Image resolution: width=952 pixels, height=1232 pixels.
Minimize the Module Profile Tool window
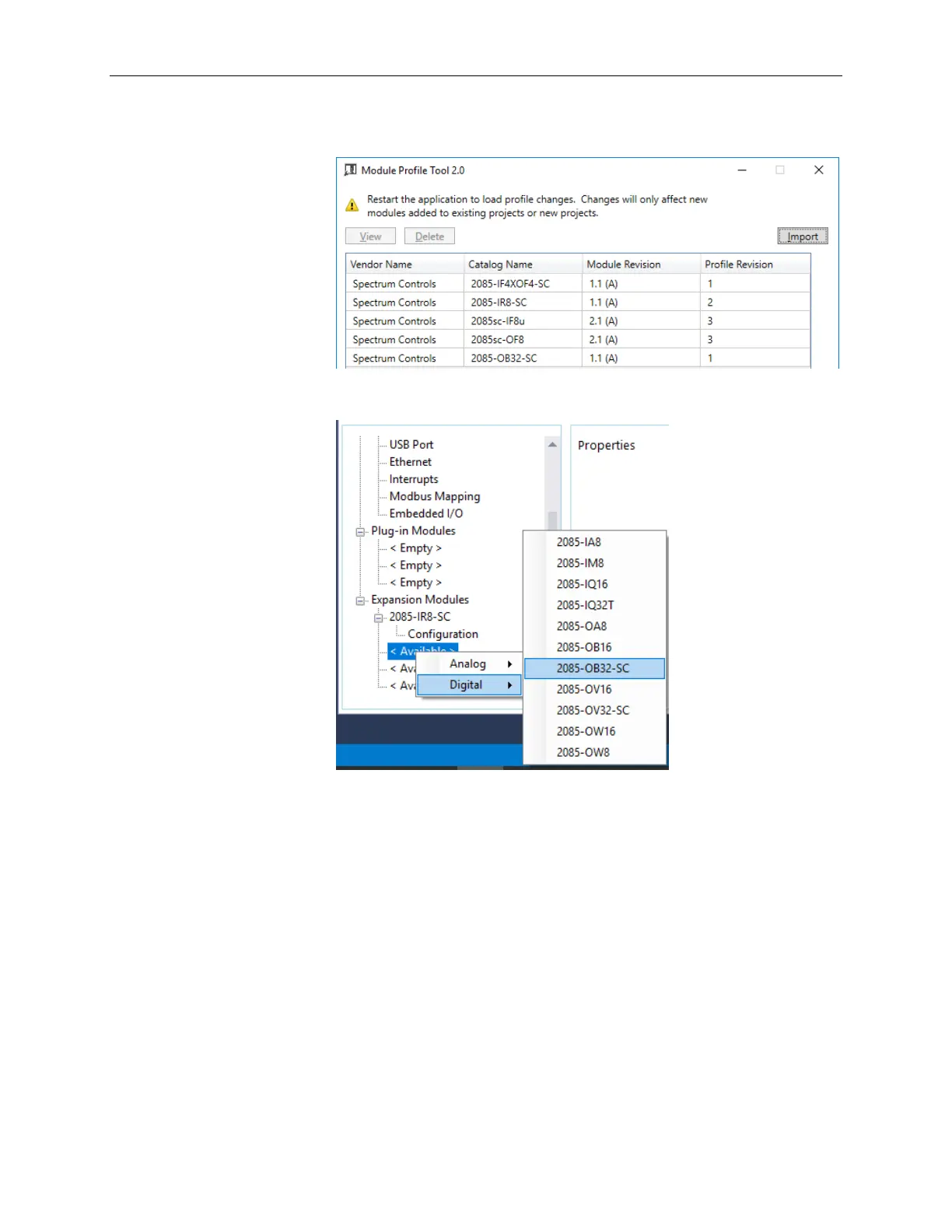click(743, 170)
